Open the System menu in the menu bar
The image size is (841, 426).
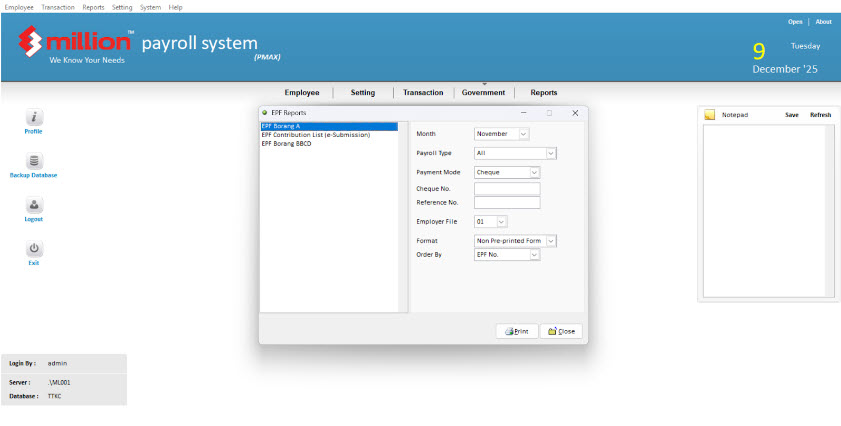tap(150, 8)
